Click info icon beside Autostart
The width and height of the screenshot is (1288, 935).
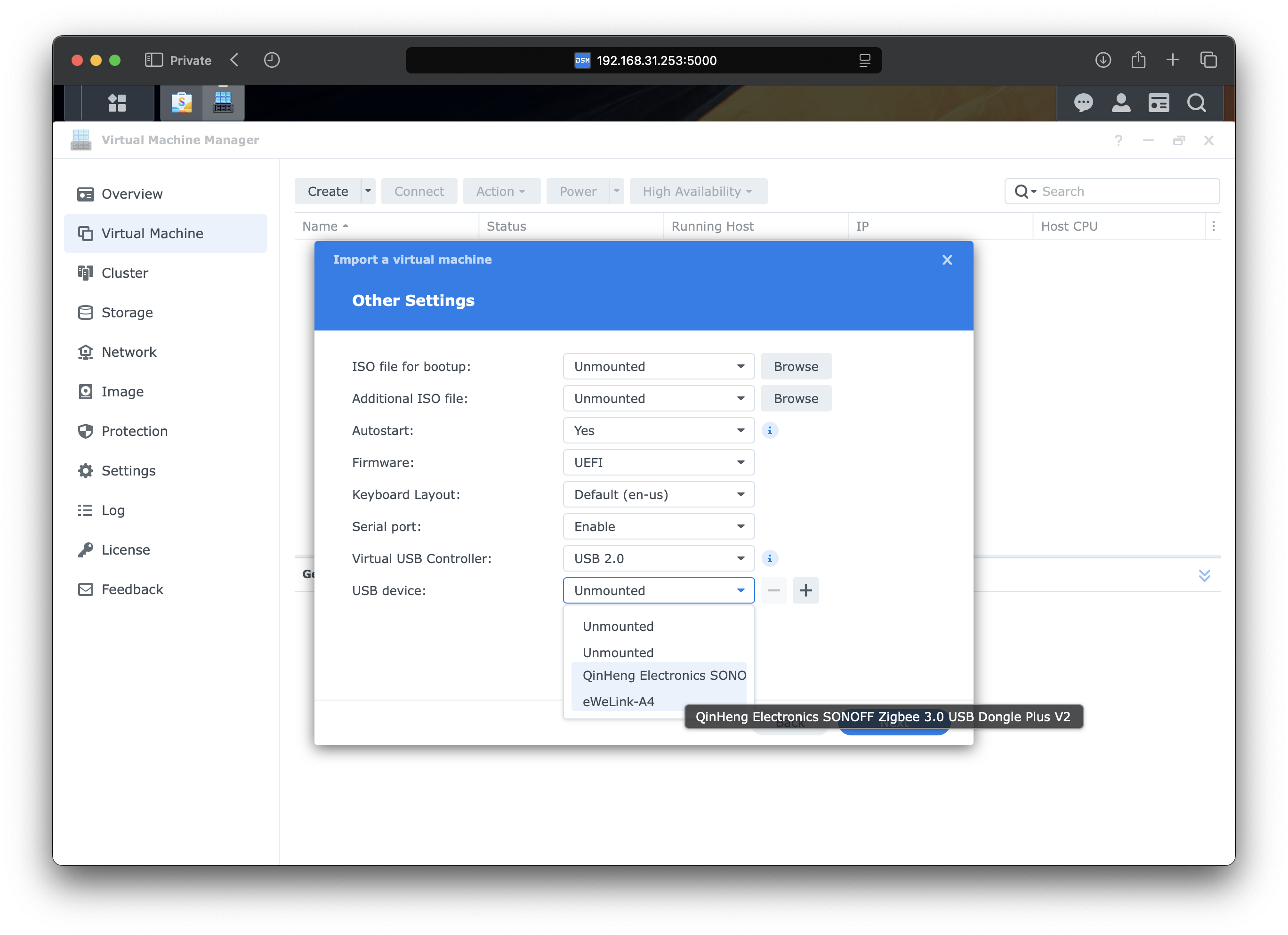(x=770, y=431)
